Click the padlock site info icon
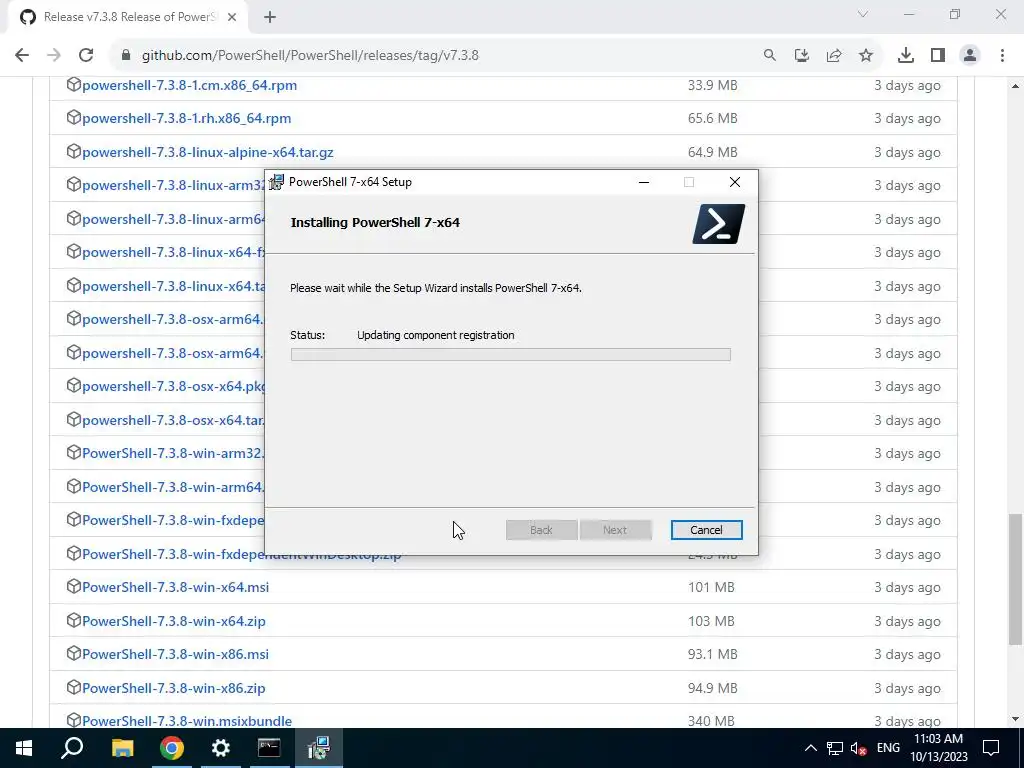The image size is (1024, 768). (x=126, y=56)
